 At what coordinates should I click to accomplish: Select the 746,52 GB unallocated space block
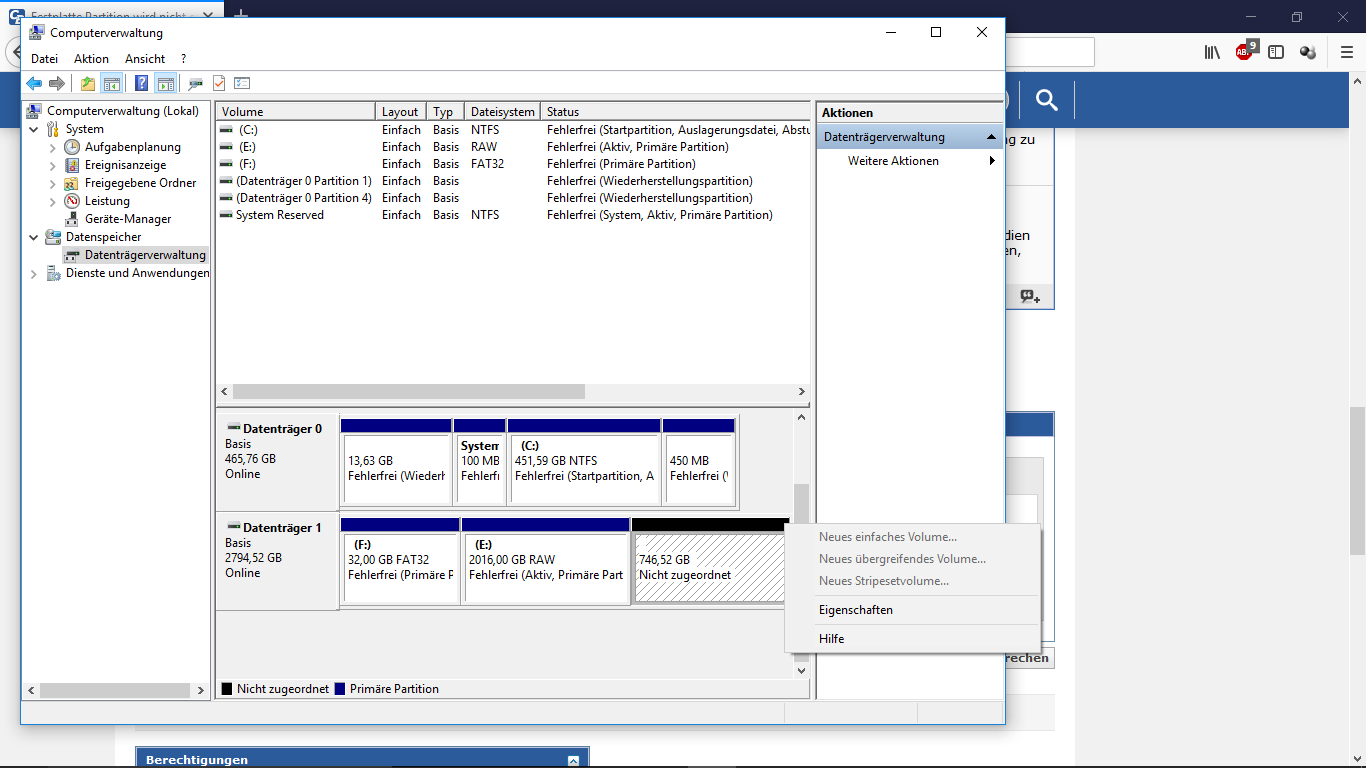click(710, 561)
